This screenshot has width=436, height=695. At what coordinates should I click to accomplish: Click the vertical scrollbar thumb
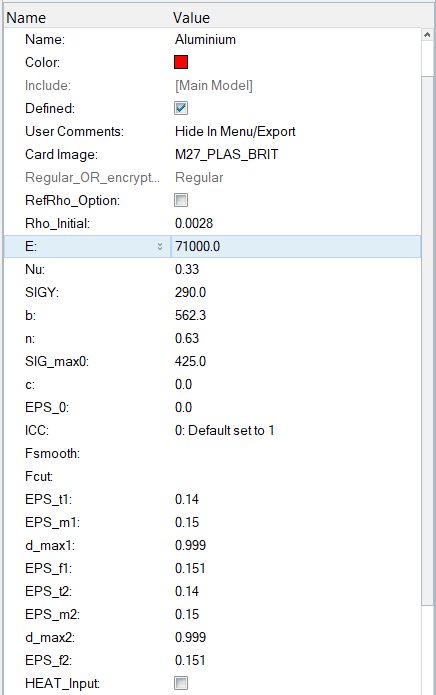click(427, 340)
